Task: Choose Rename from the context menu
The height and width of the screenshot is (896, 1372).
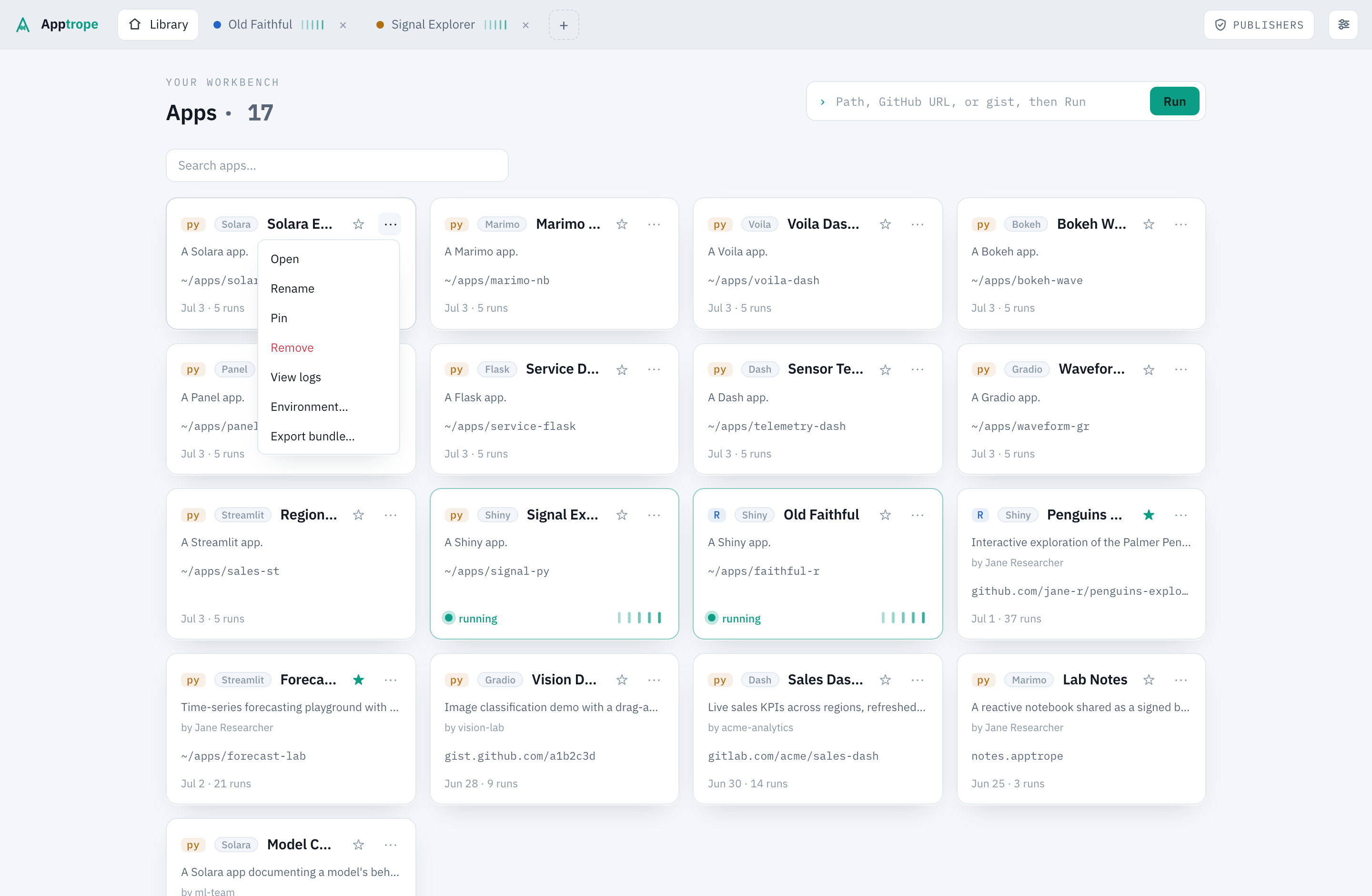Action: (329, 288)
